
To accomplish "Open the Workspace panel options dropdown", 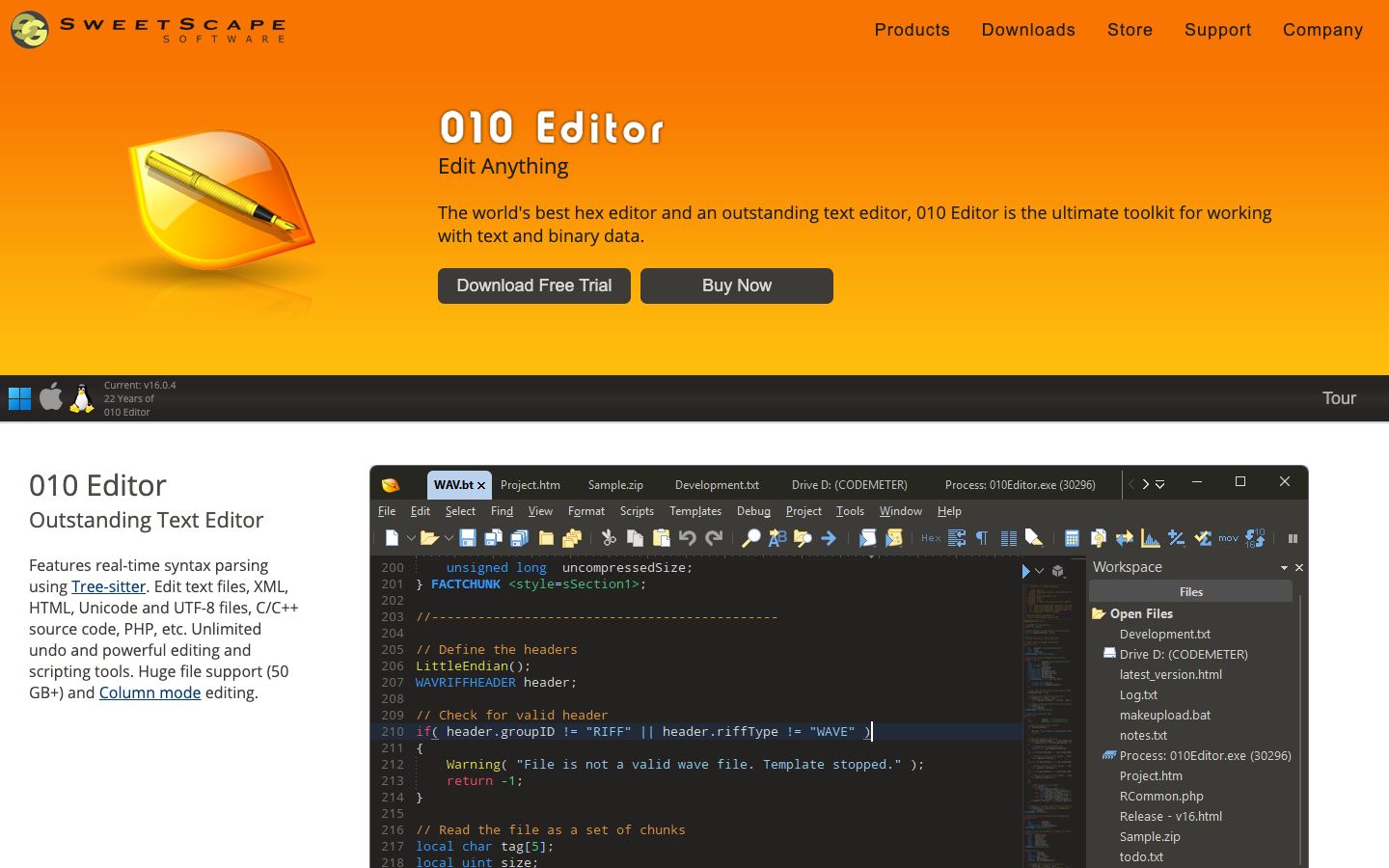I will click(1284, 568).
